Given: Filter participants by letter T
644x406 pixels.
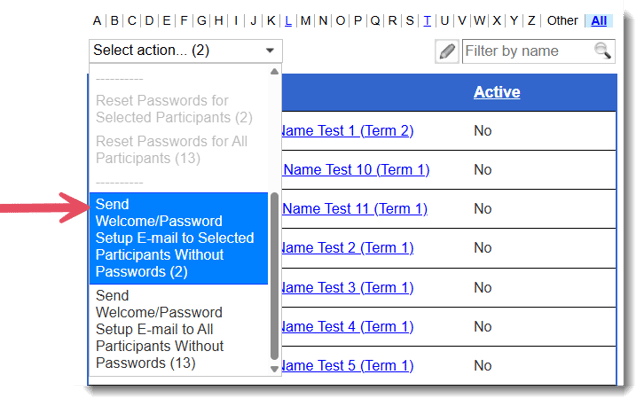Looking at the screenshot, I should coord(427,20).
